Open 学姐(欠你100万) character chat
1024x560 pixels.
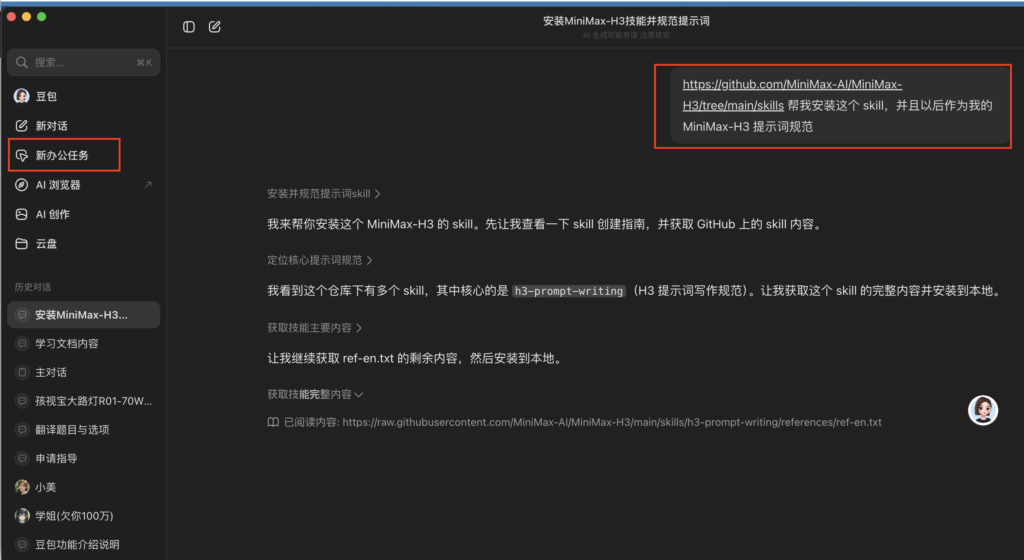pyautogui.click(x=84, y=516)
